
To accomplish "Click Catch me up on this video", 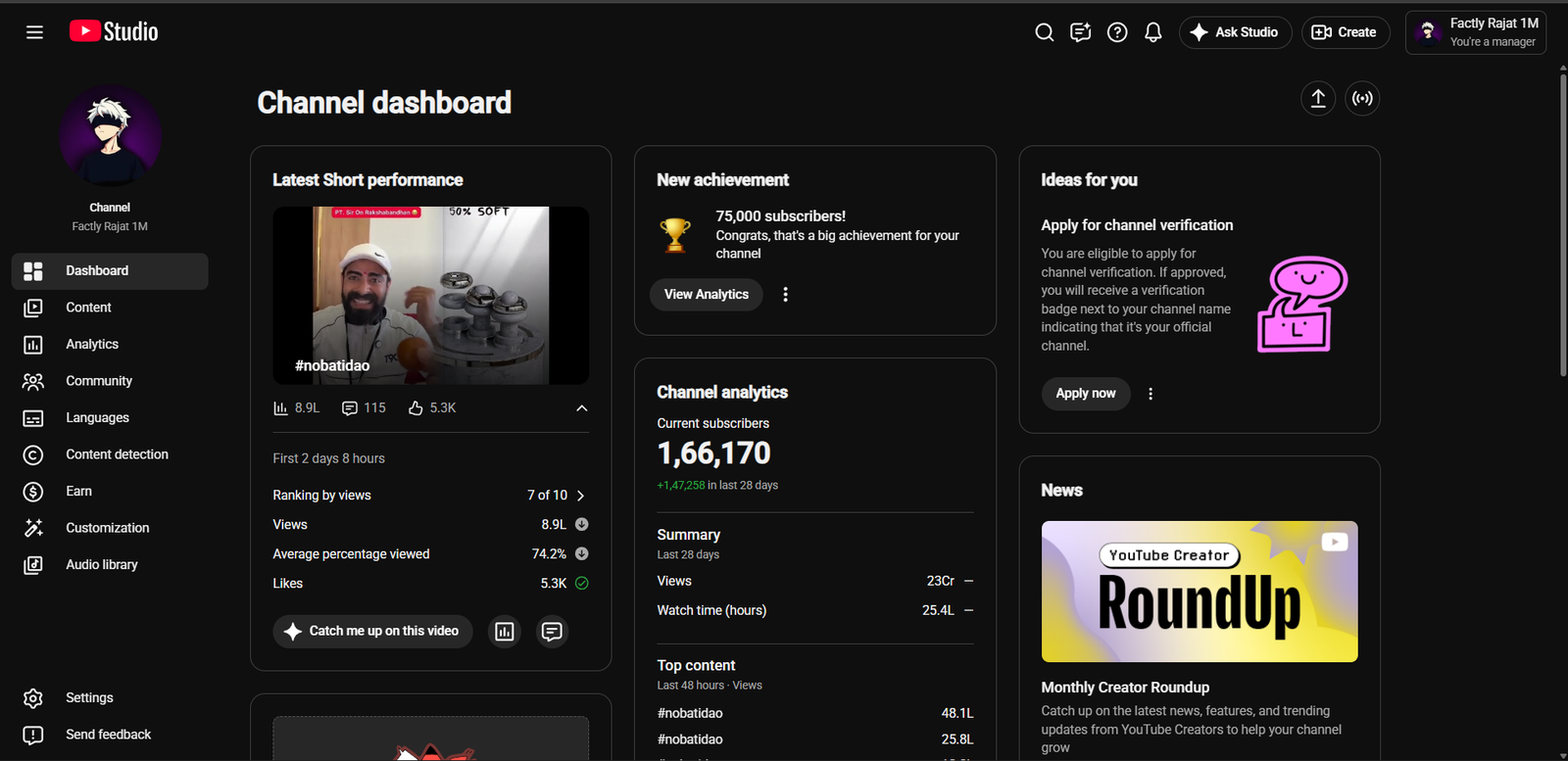I will pos(372,632).
